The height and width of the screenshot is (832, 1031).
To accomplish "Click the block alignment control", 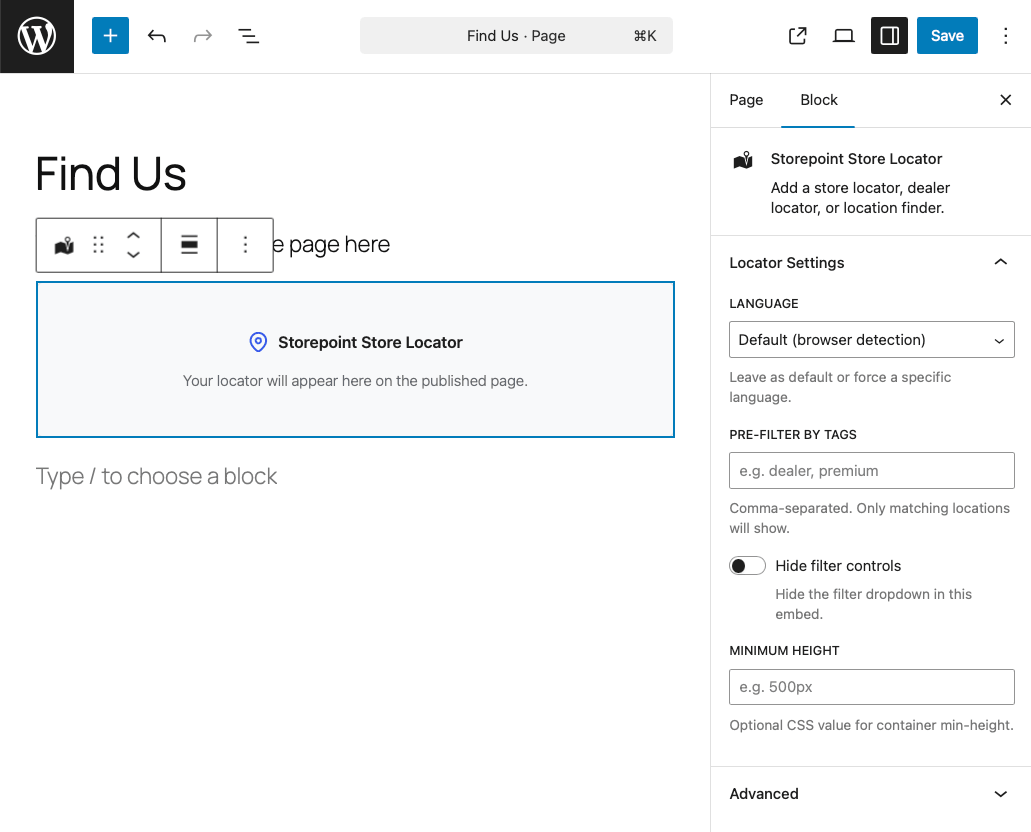I will point(189,245).
